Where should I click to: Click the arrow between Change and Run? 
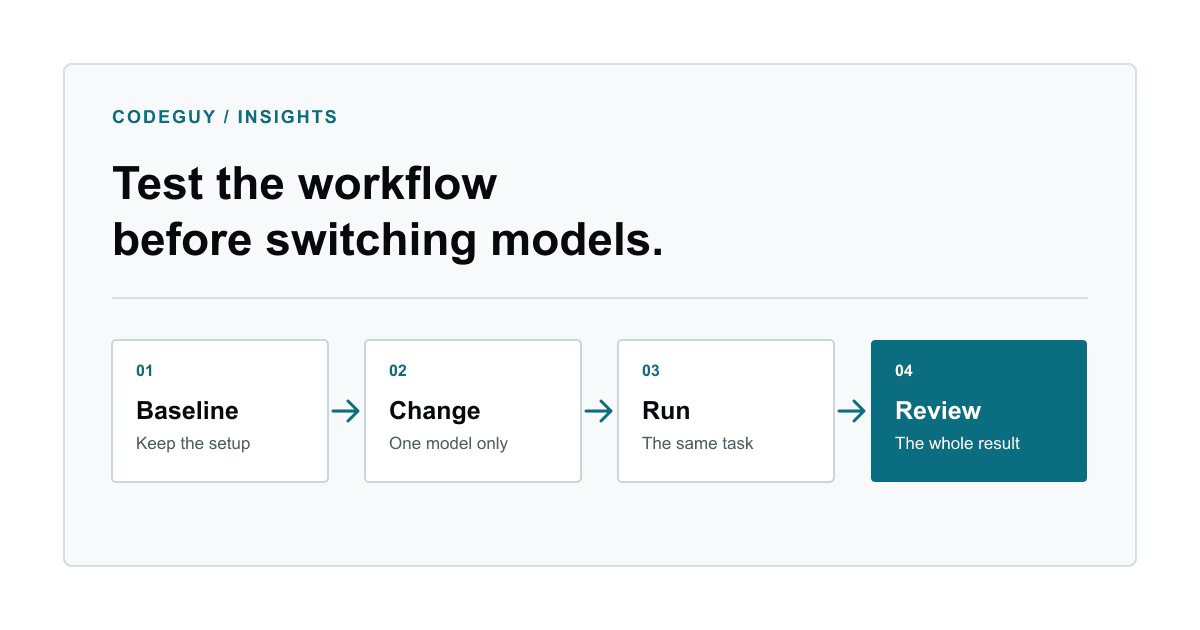(x=599, y=411)
